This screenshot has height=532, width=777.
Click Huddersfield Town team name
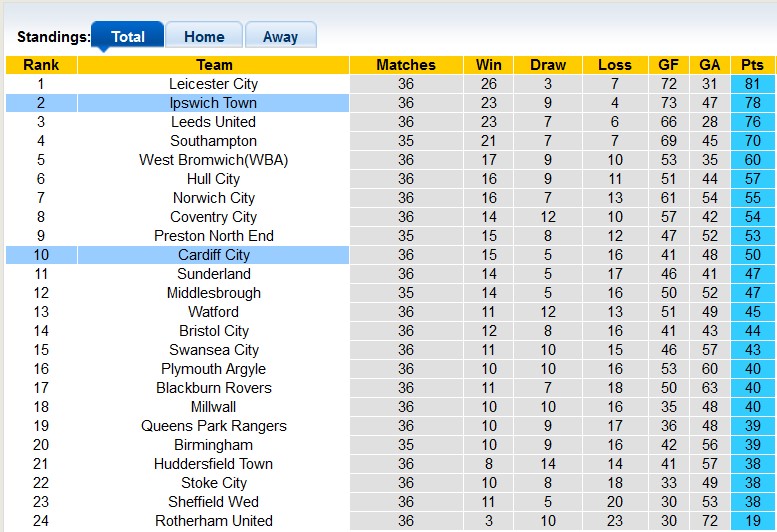[213, 464]
